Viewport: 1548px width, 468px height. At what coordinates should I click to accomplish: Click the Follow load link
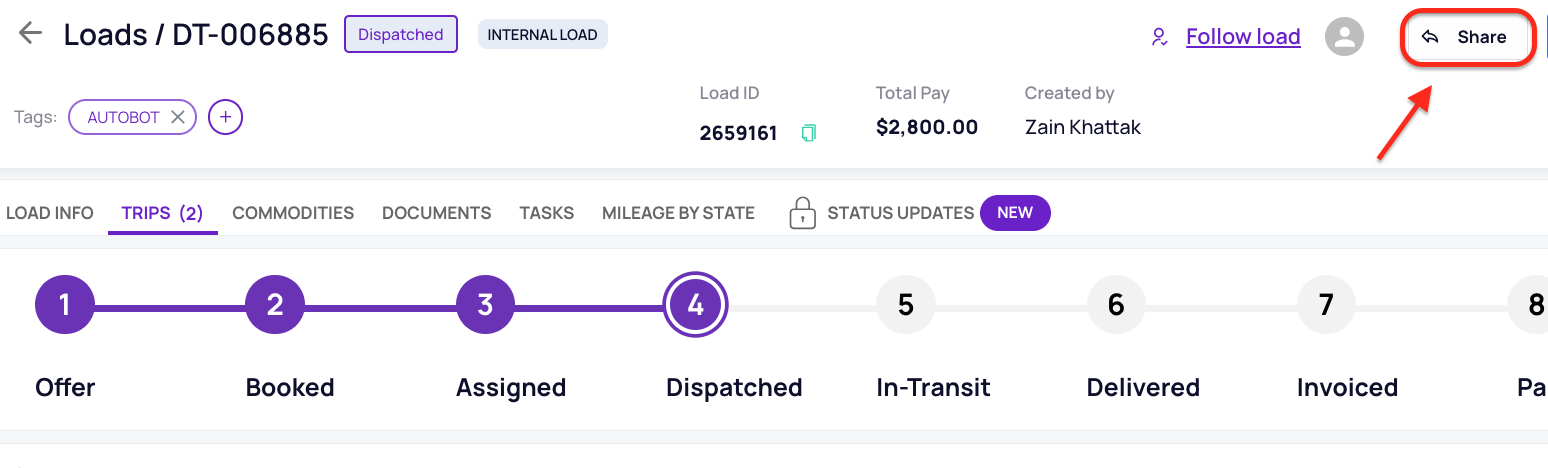[1242, 38]
